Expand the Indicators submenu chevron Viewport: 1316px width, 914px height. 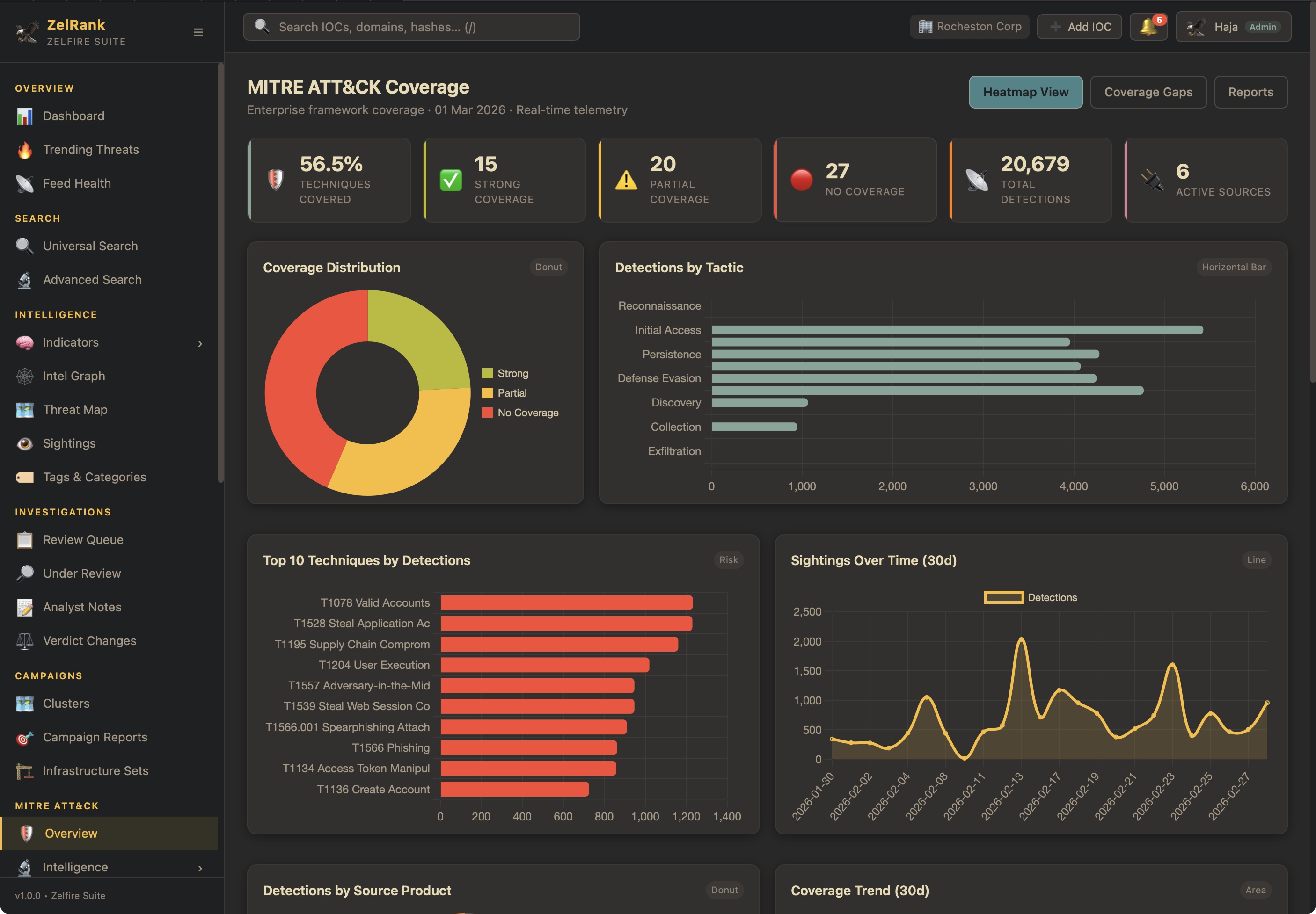[200, 344]
